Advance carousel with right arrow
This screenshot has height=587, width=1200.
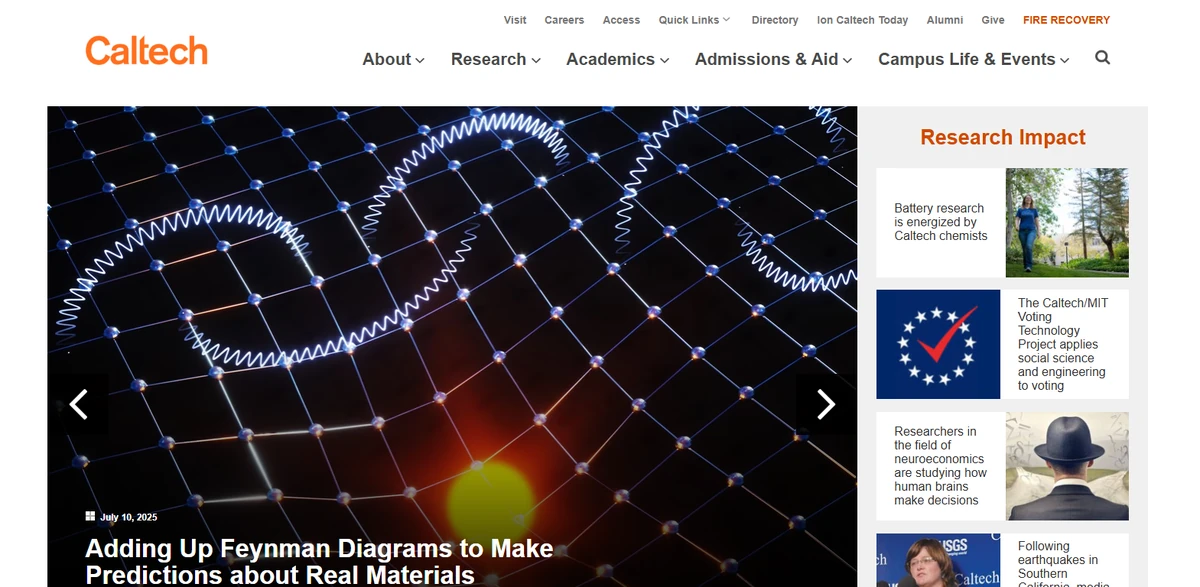826,404
